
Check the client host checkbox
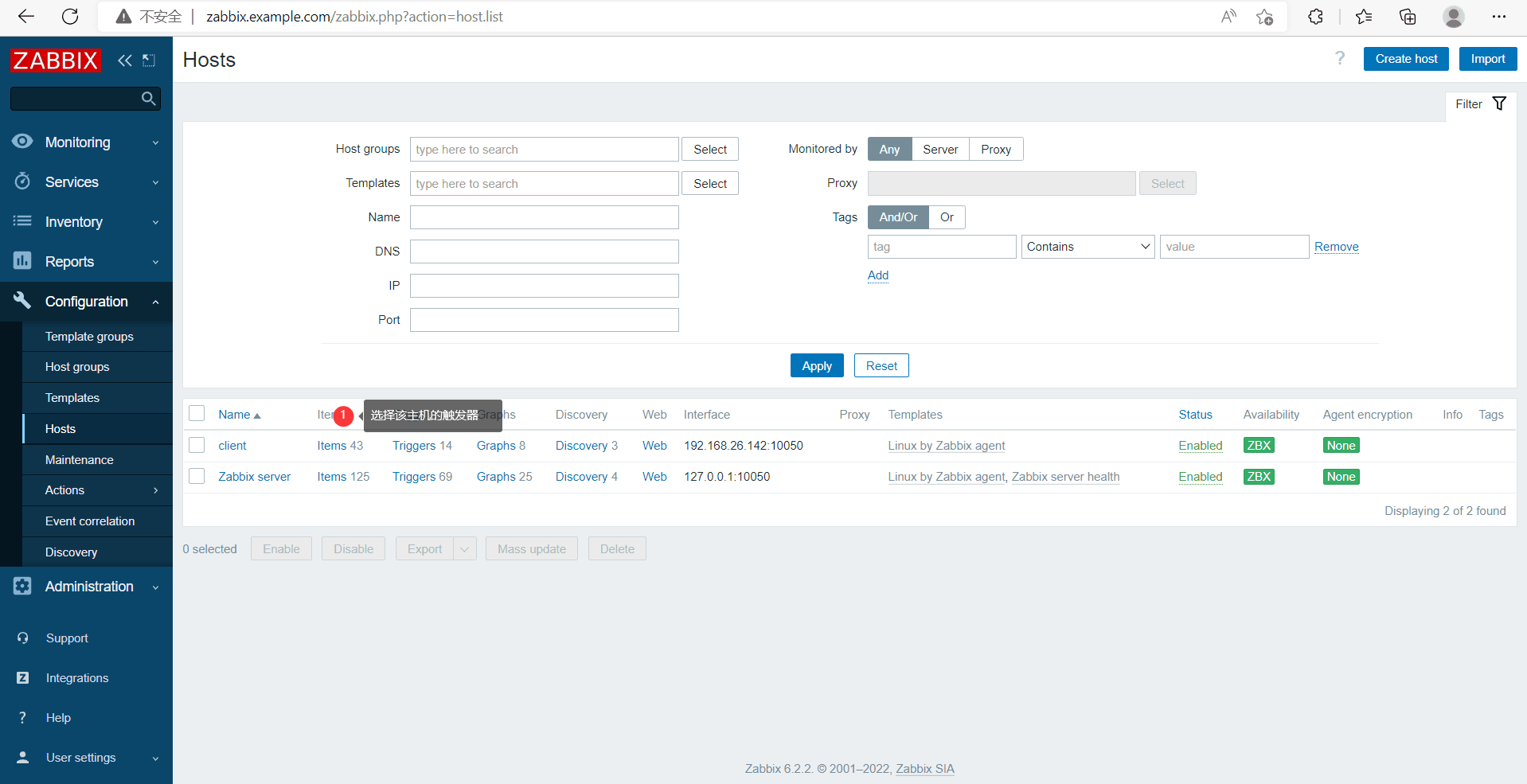click(197, 445)
